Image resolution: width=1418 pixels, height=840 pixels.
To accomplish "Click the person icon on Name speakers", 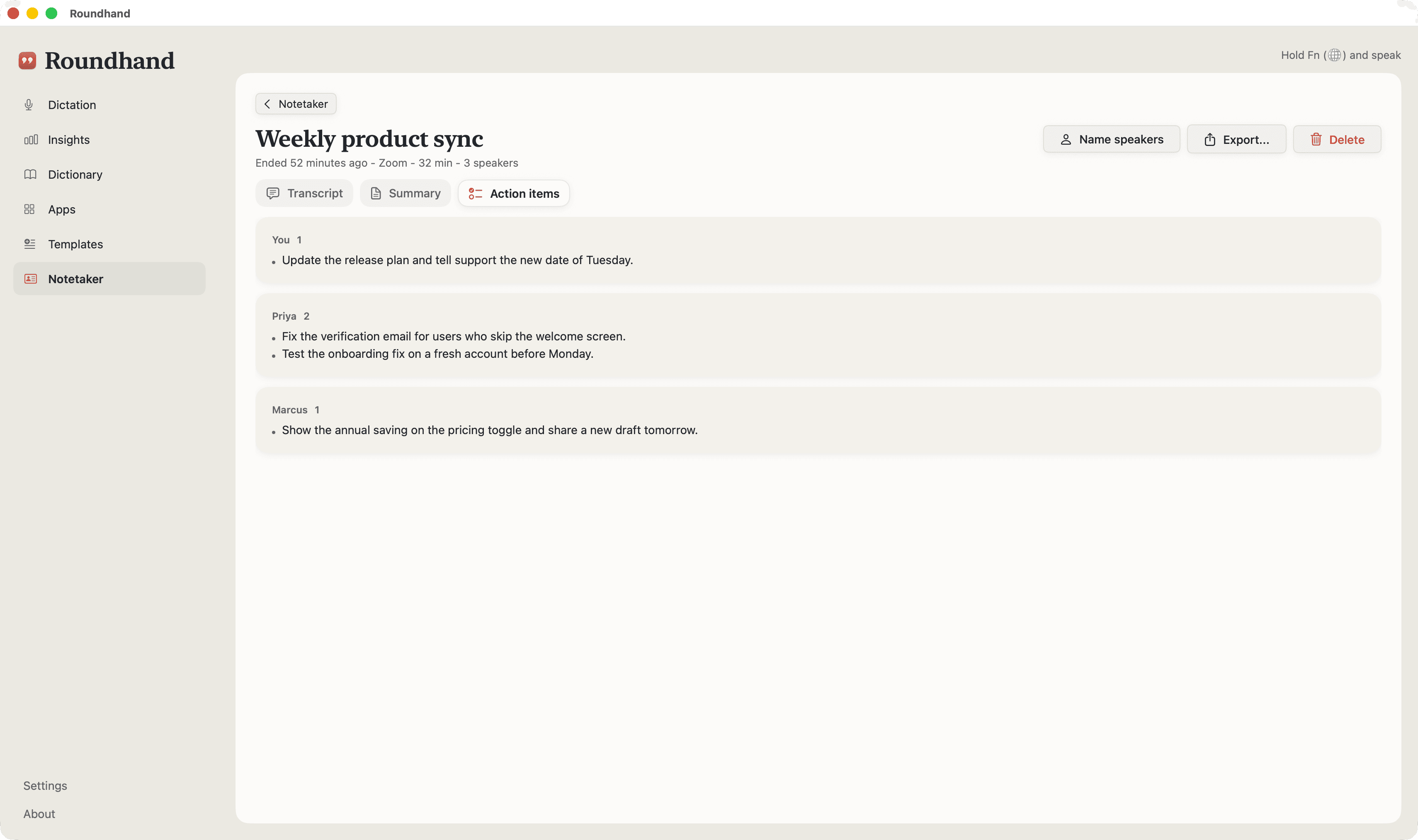I will pos(1065,139).
